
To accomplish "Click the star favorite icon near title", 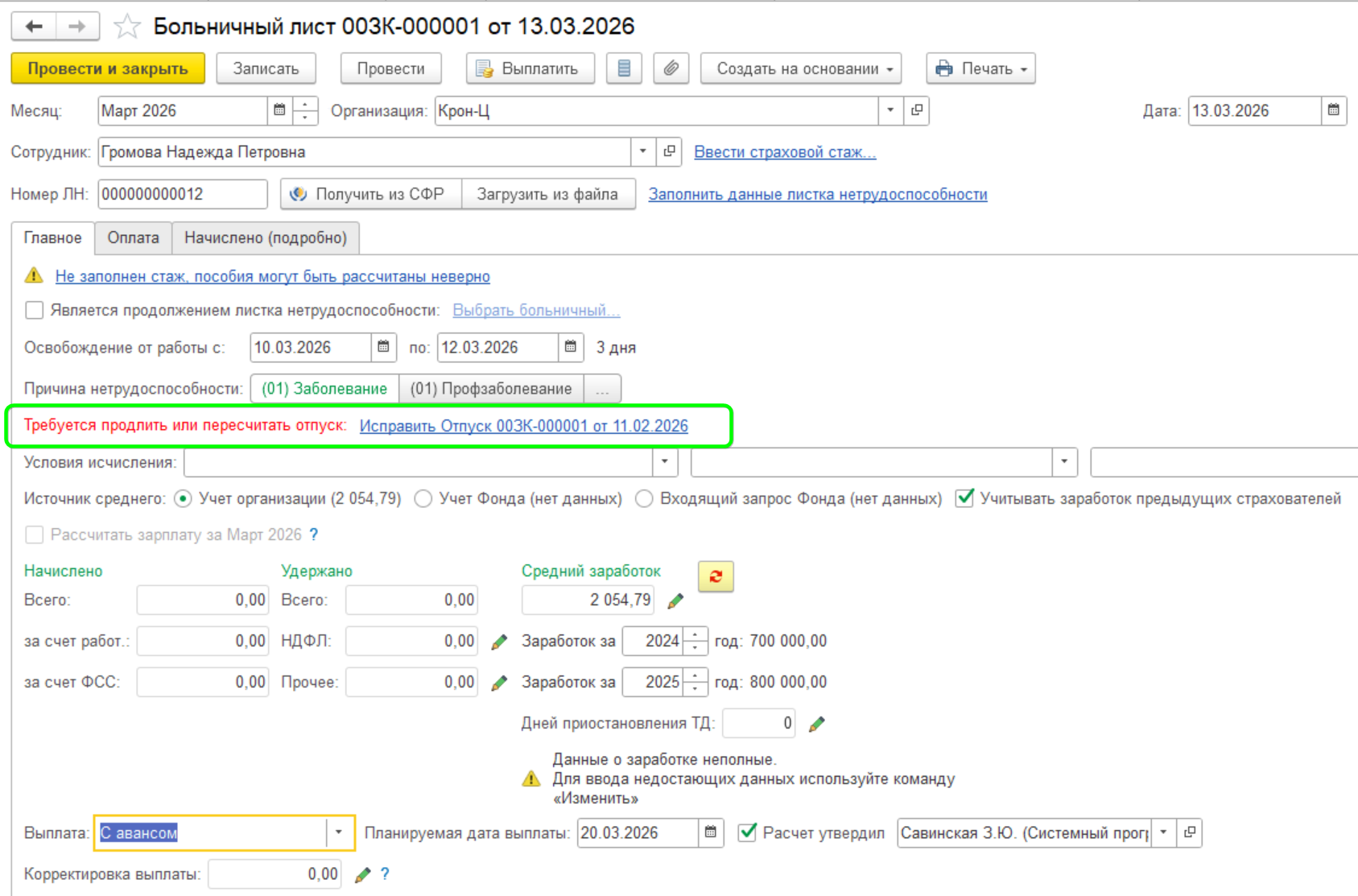I will point(126,27).
